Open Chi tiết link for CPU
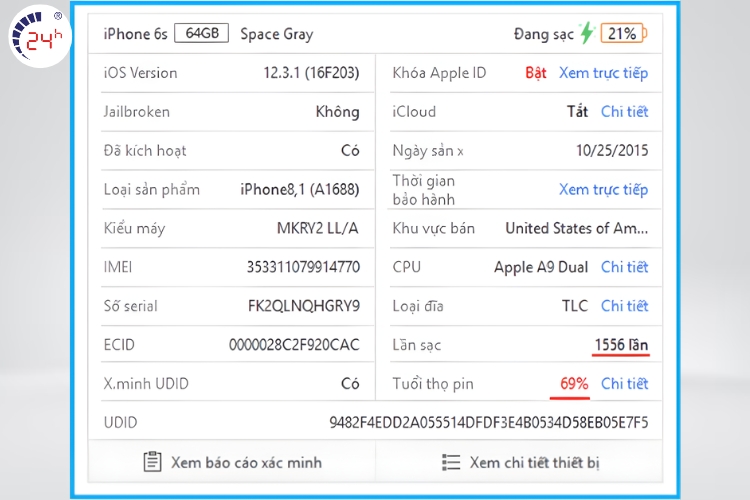The width and height of the screenshot is (750, 500). click(x=624, y=267)
